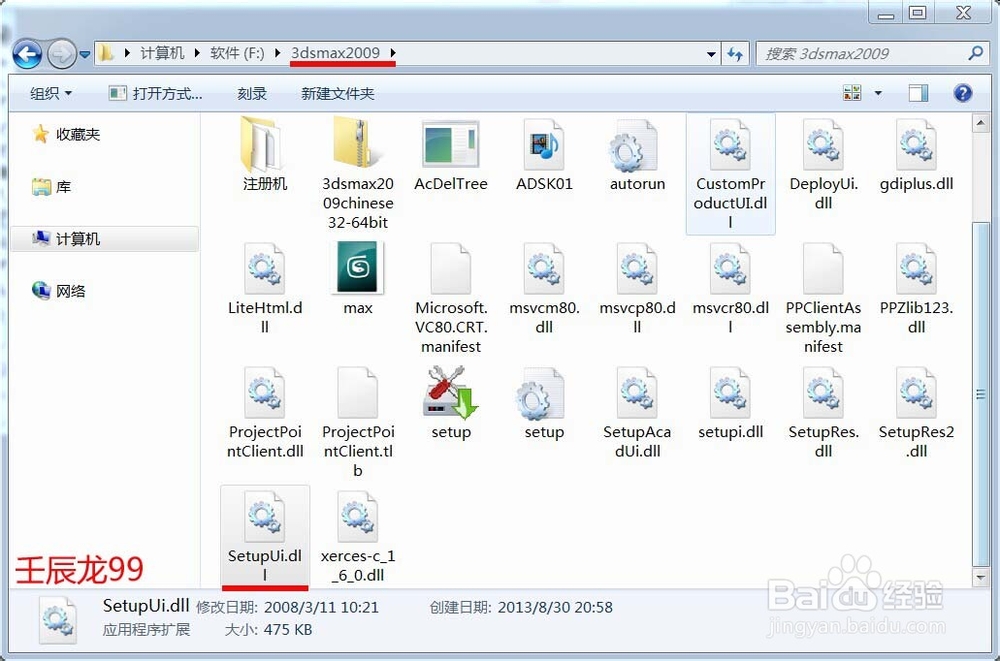Image resolution: width=1000 pixels, height=661 pixels.
Task: Open the 注册机 folder
Action: coord(265,154)
